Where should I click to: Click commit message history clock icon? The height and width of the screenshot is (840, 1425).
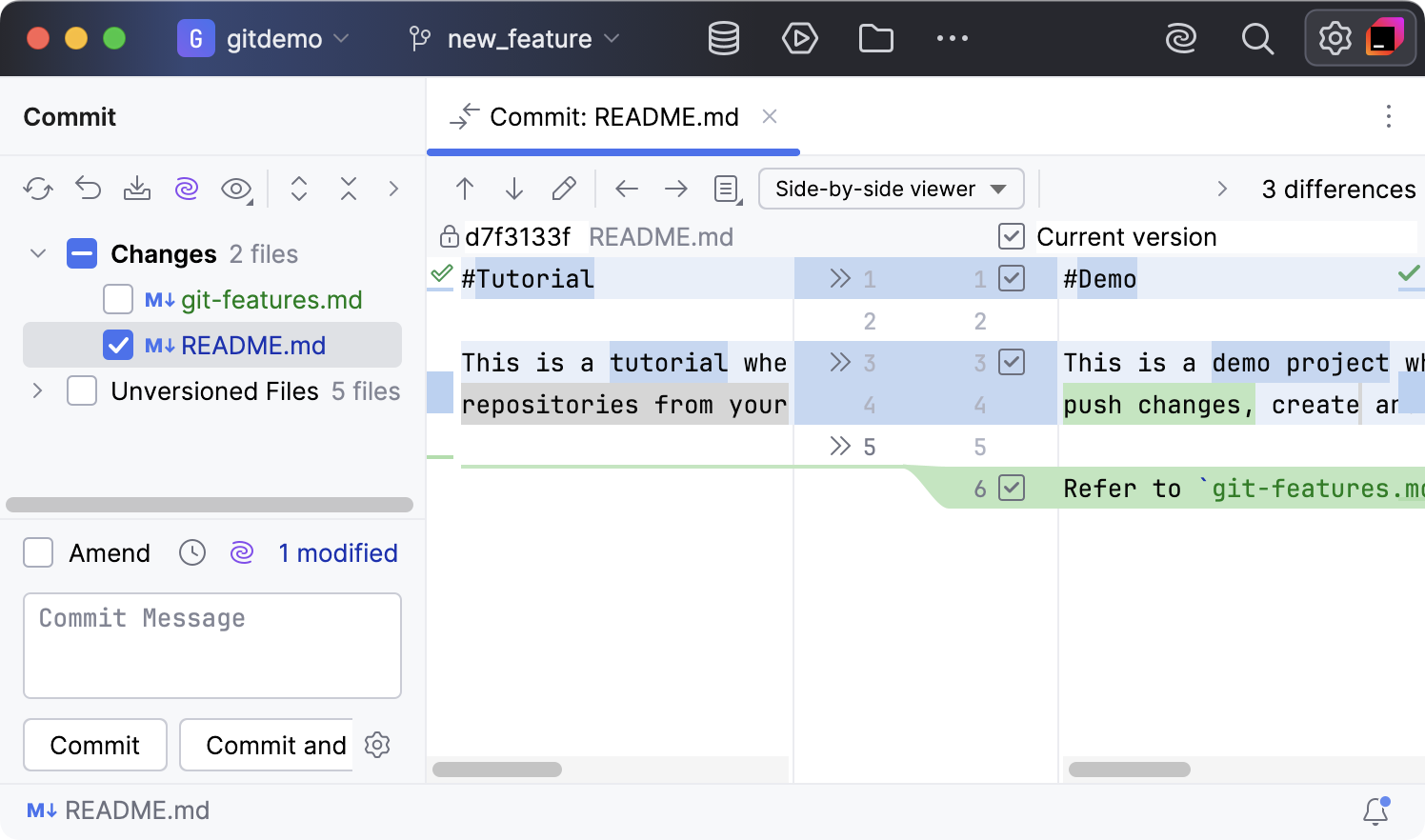(192, 553)
